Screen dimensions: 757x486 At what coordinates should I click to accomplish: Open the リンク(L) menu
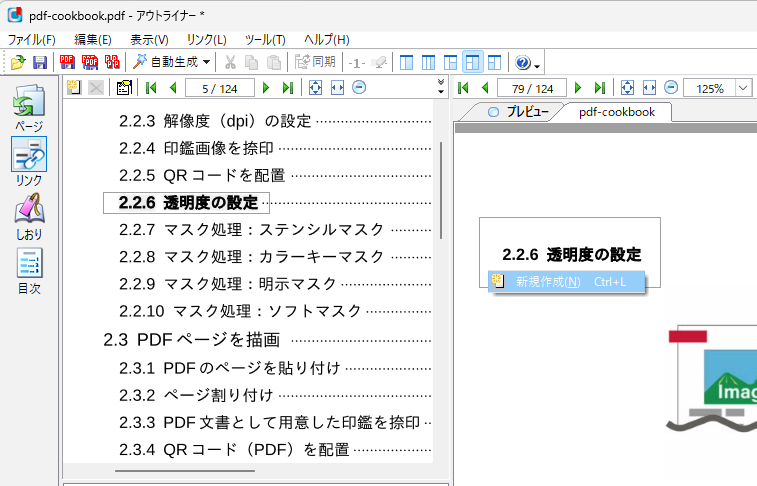[206, 39]
